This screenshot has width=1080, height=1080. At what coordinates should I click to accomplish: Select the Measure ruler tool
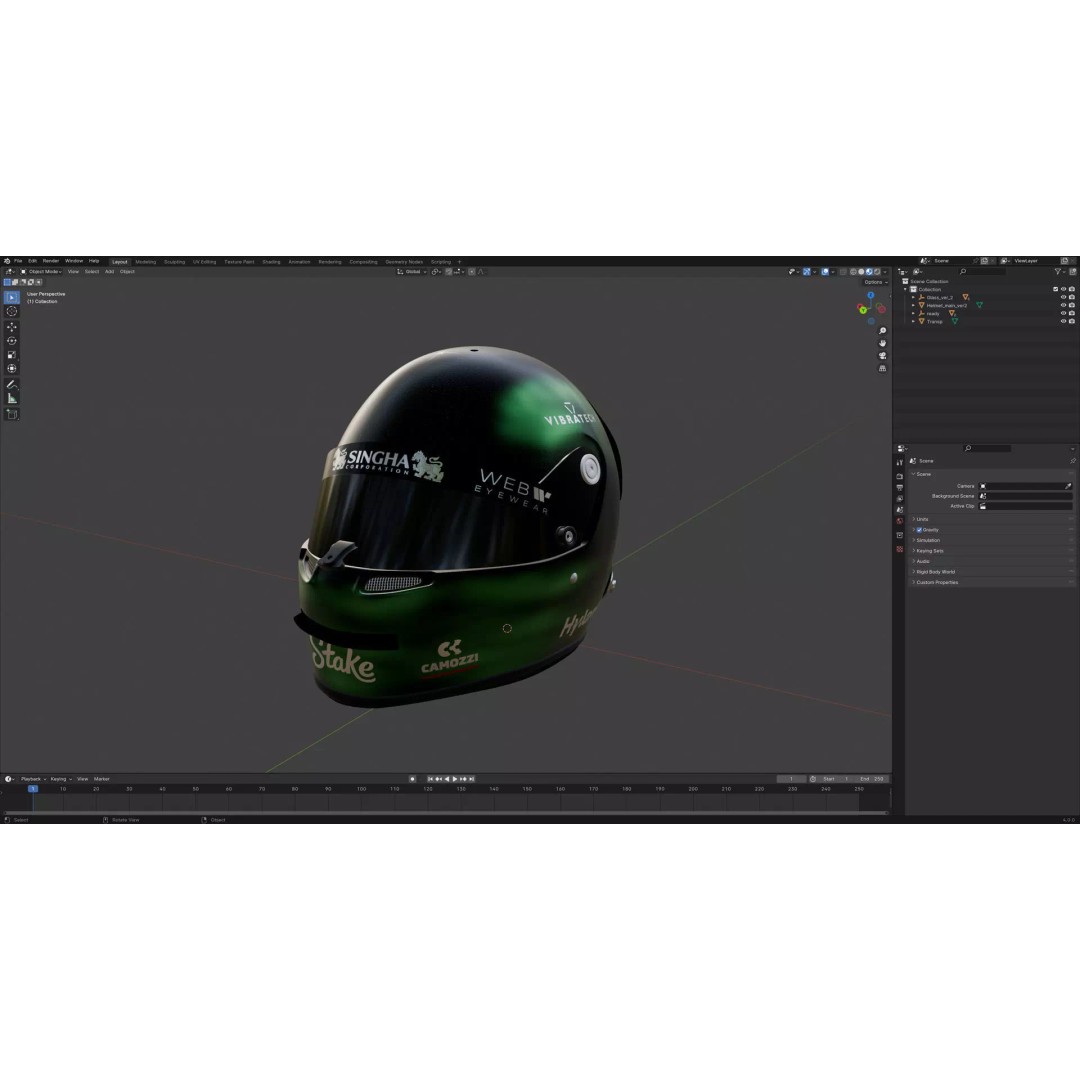point(12,398)
